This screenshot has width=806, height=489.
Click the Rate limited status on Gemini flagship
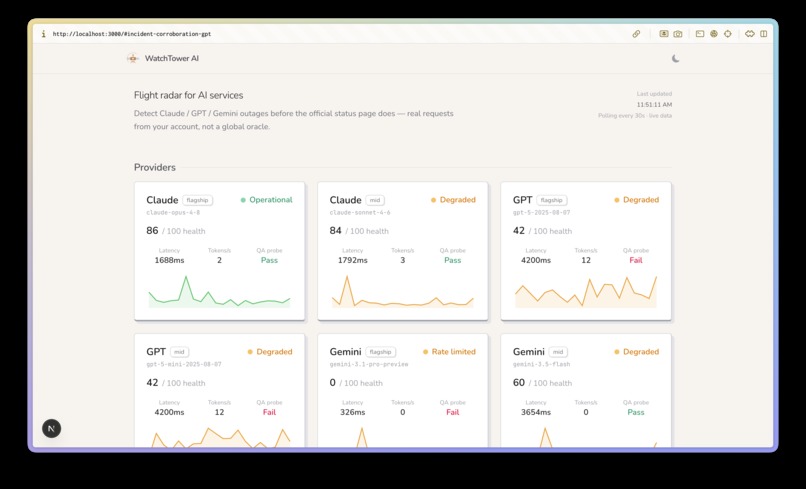[x=449, y=352]
